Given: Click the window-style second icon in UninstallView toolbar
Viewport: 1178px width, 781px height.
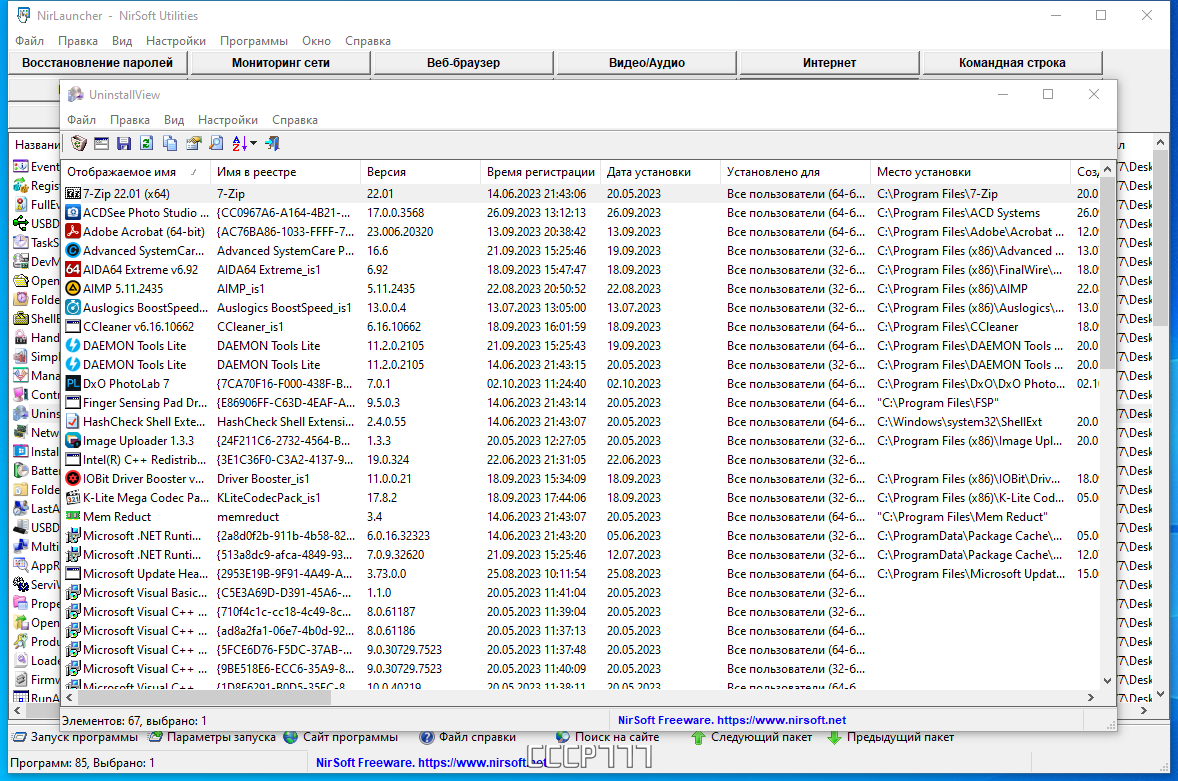Looking at the screenshot, I should [x=101, y=143].
